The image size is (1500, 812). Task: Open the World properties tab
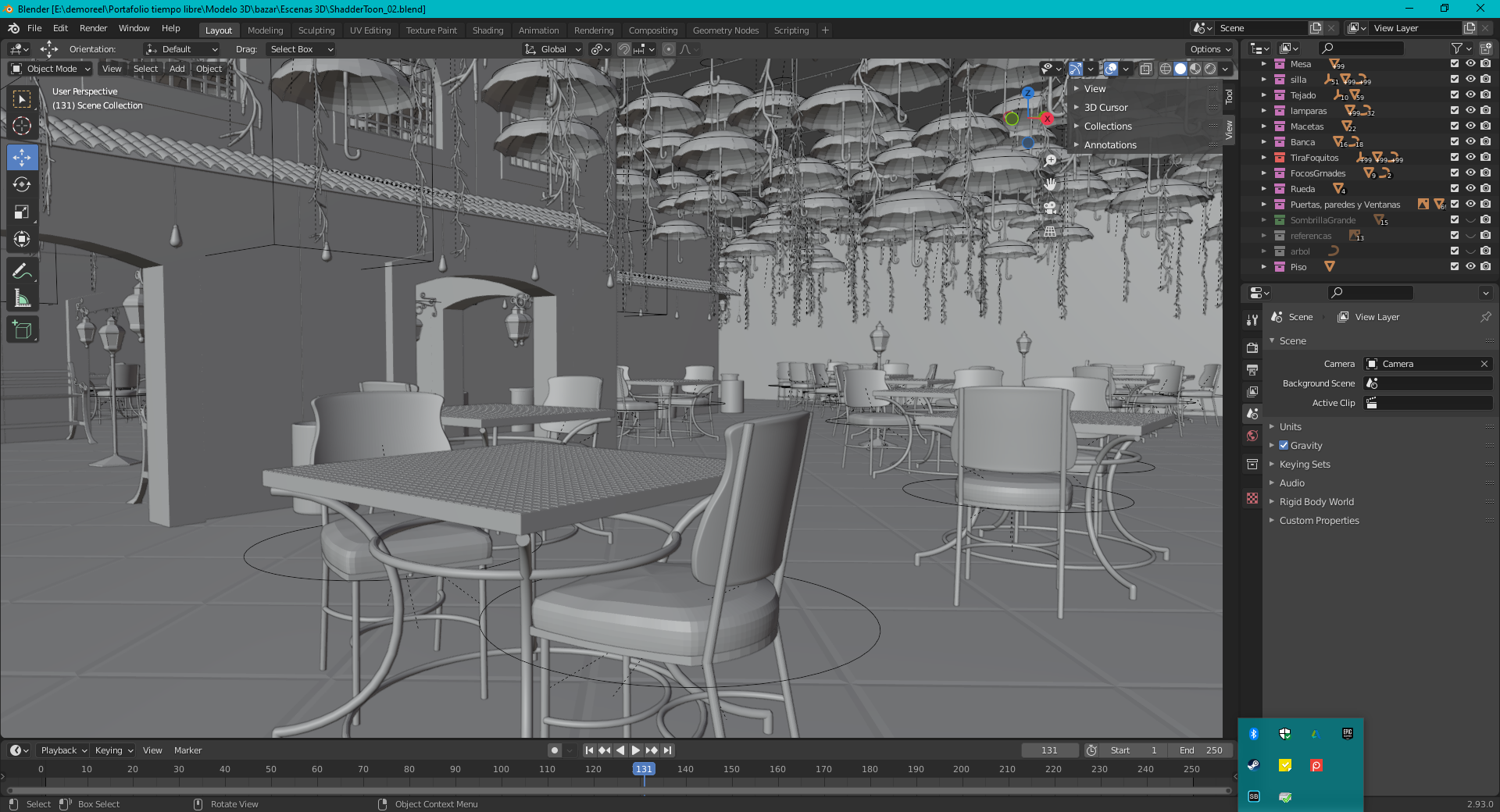click(x=1252, y=436)
